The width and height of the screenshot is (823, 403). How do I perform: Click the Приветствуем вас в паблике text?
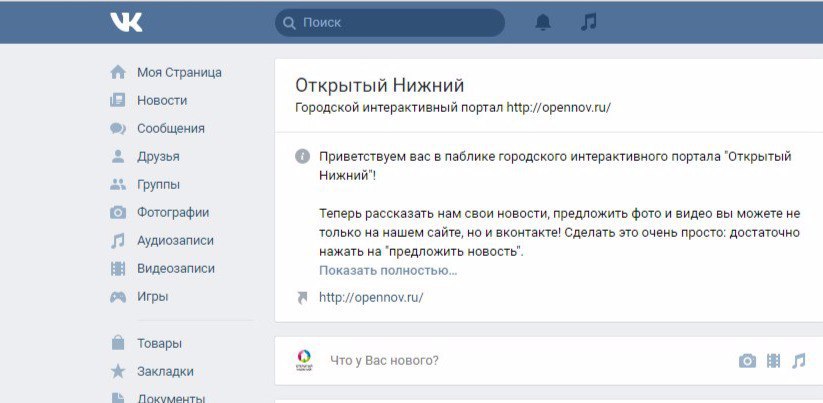click(555, 166)
